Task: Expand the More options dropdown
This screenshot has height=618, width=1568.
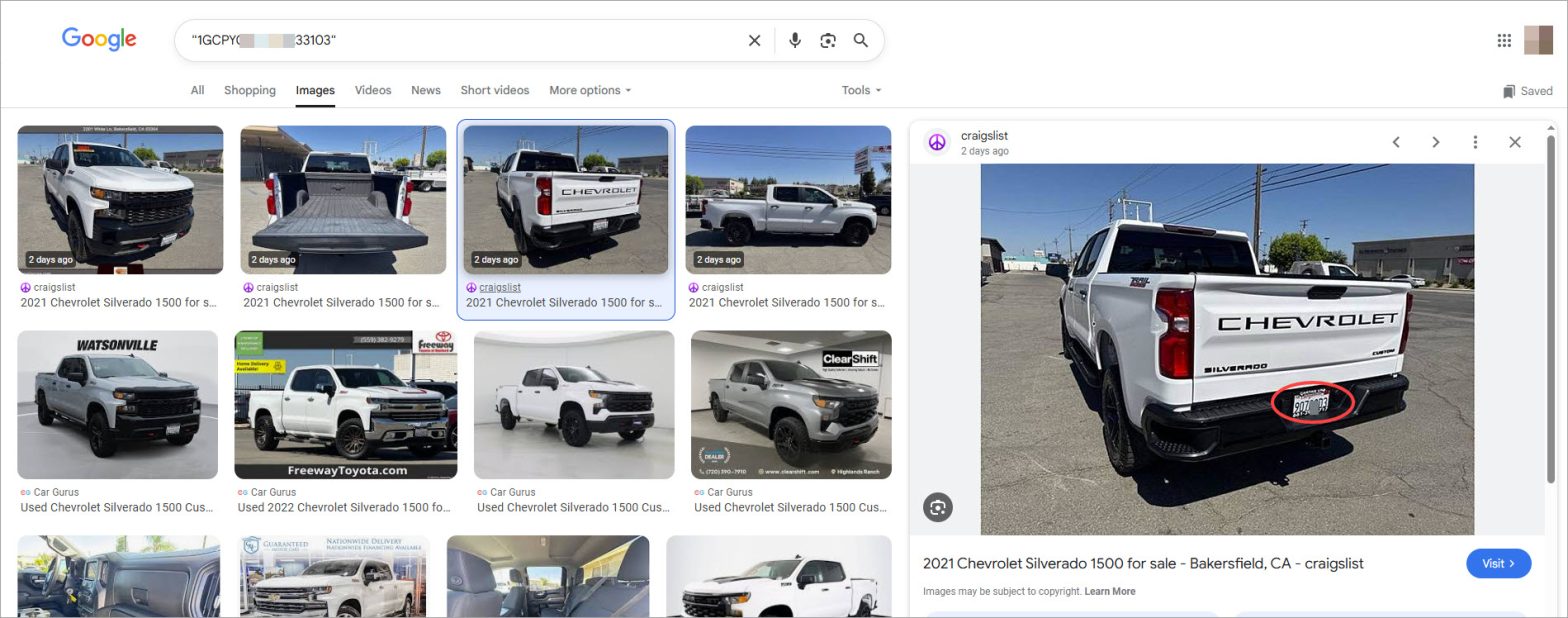Action: (x=590, y=90)
